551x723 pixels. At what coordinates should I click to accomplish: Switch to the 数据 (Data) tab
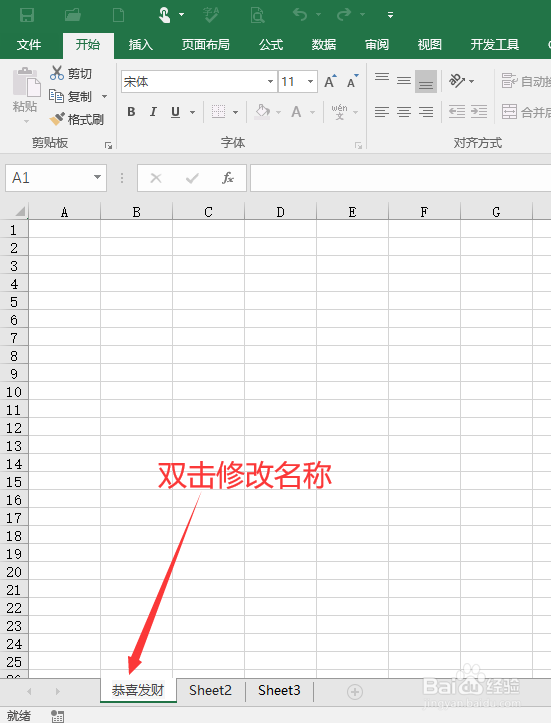pyautogui.click(x=324, y=45)
